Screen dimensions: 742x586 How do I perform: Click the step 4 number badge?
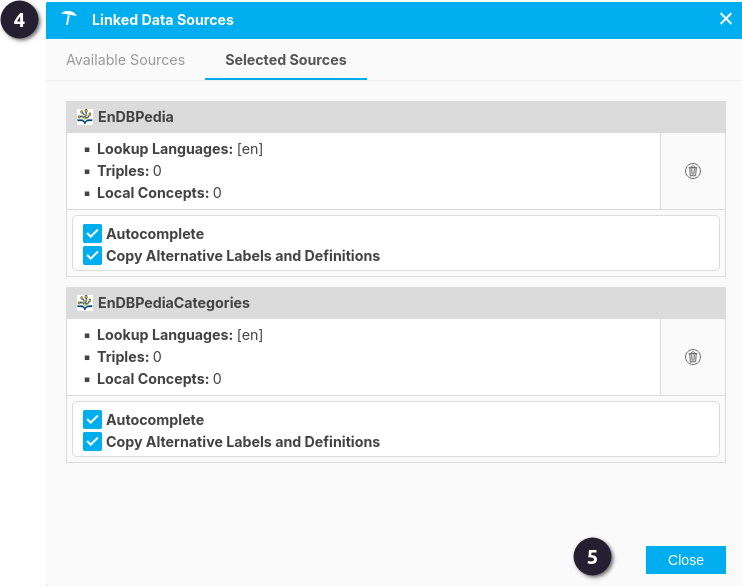[19, 20]
